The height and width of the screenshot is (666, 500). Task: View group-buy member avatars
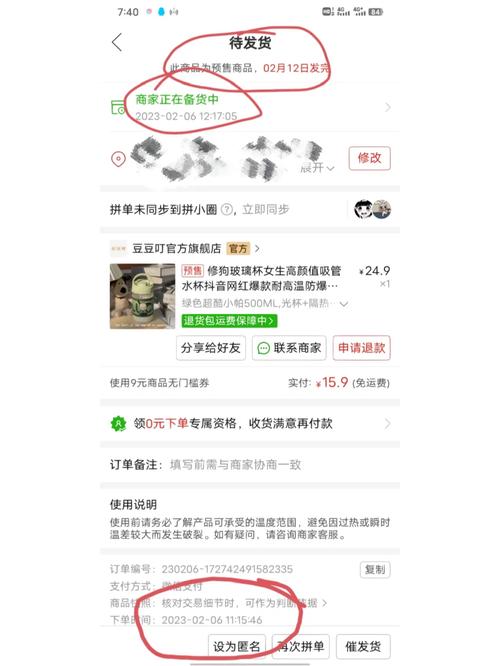pos(372,209)
